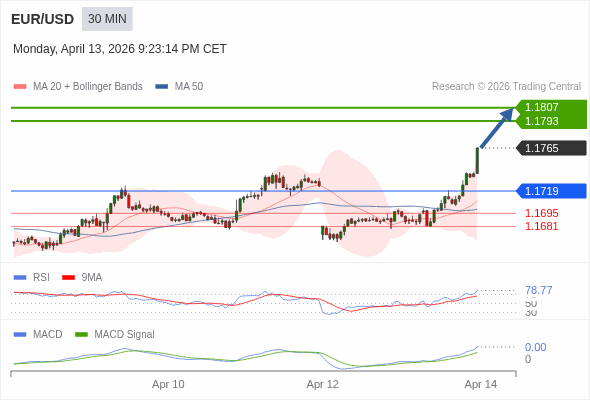Click the 1.1681 support level label
This screenshot has height=400, width=590.
[x=541, y=226]
